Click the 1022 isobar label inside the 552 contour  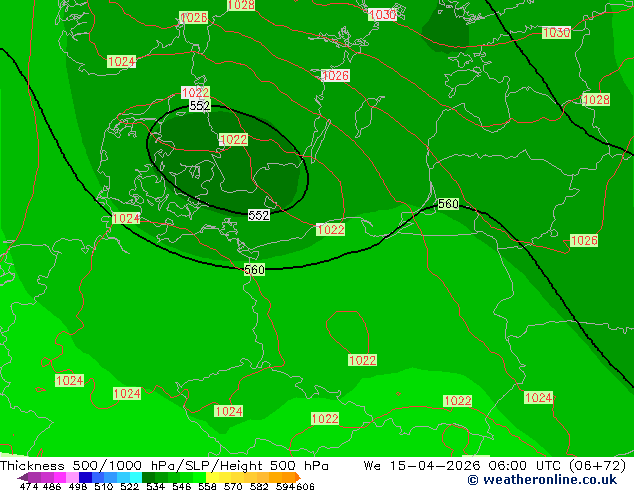tap(233, 139)
